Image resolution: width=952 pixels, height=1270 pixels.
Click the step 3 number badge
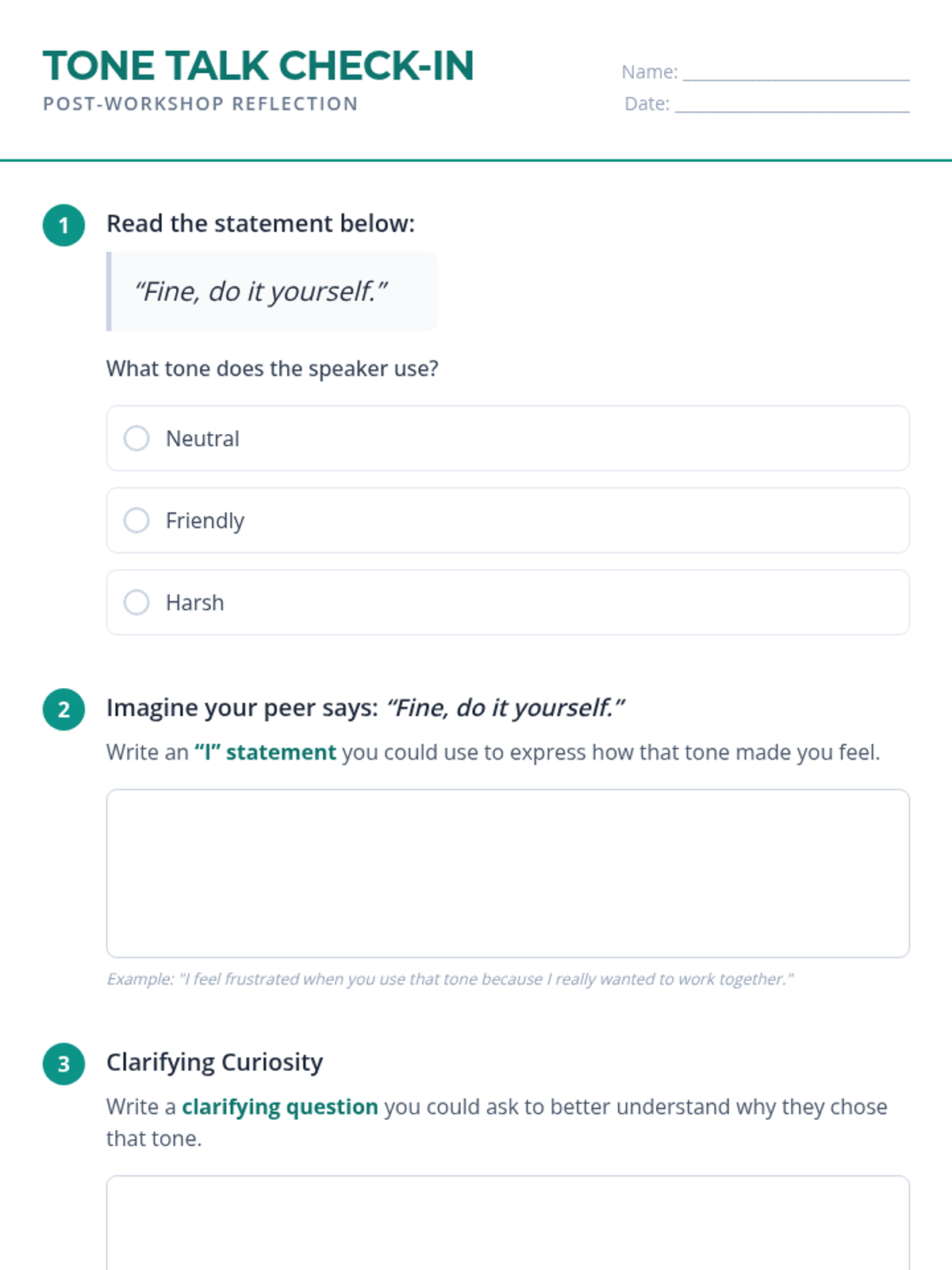tap(64, 1064)
